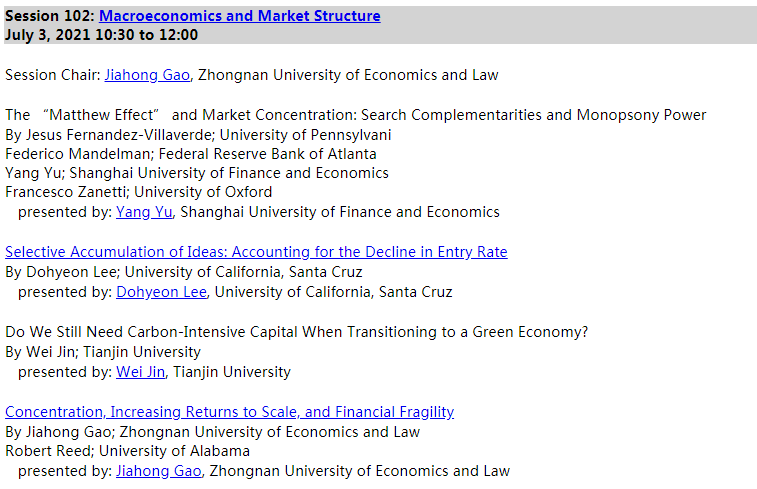Click presenter Wei Jin's name link

pyautogui.click(x=142, y=372)
